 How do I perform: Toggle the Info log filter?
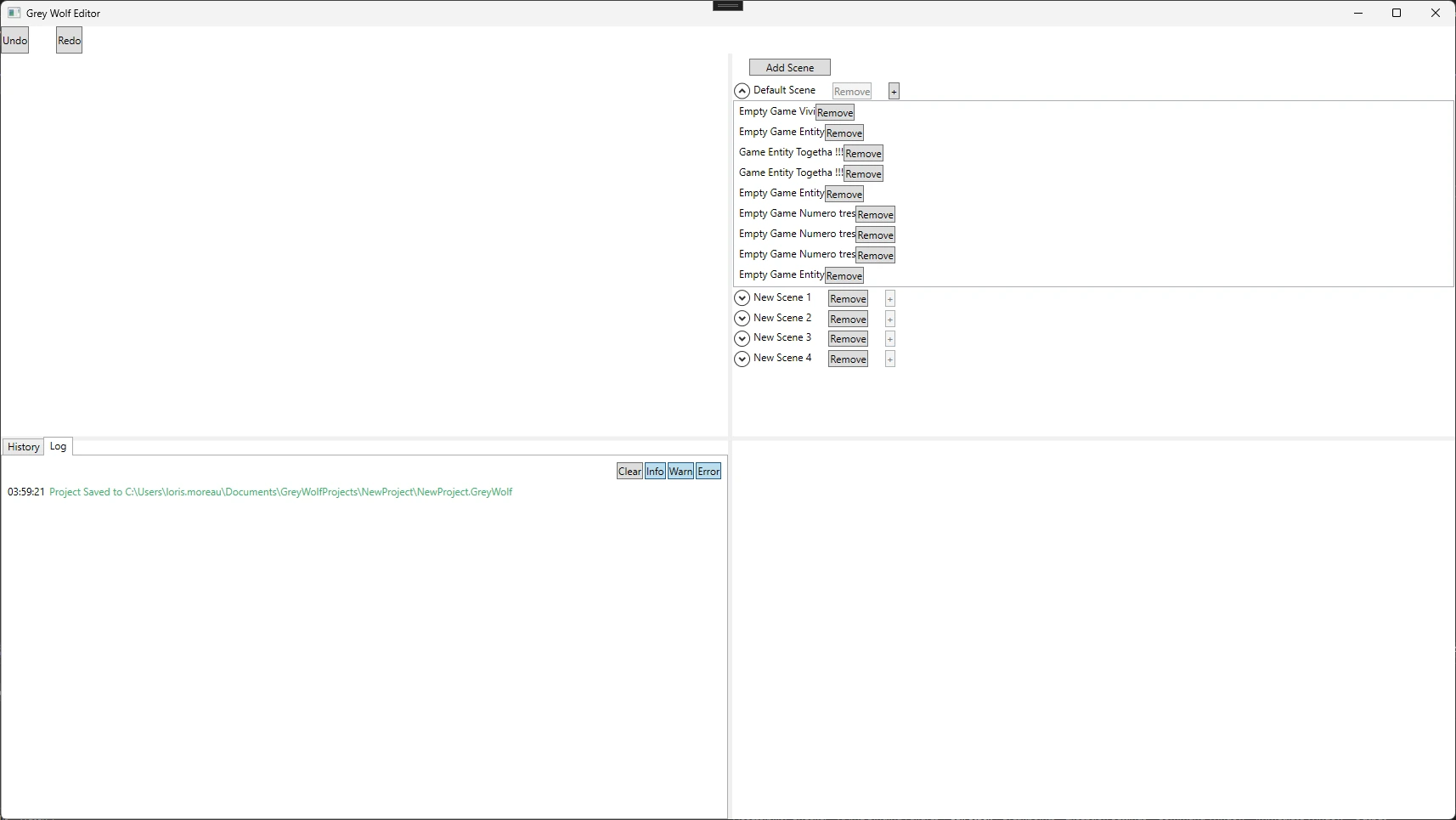[655, 472]
